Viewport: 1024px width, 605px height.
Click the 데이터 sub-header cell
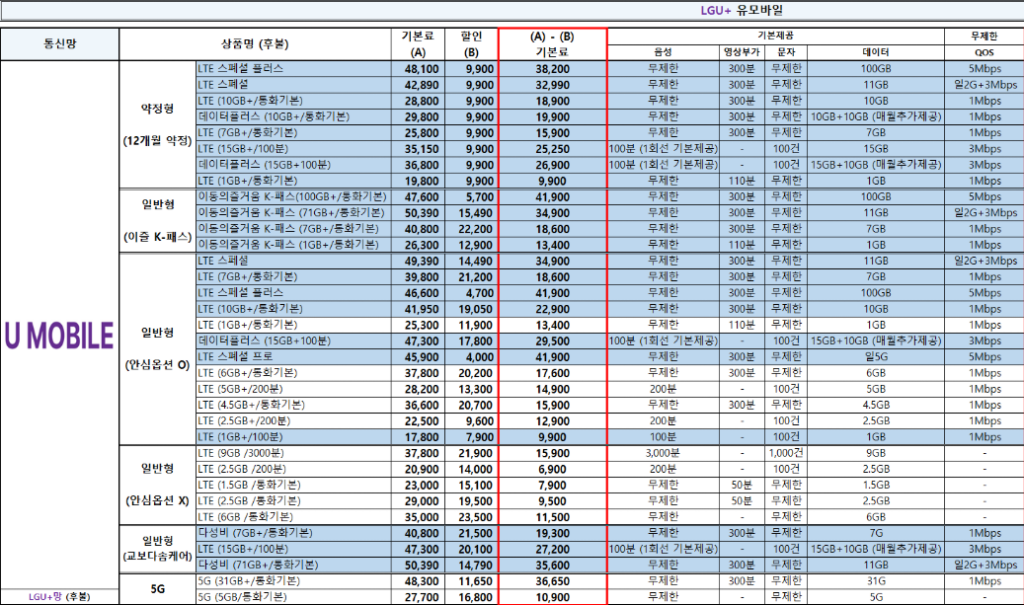875,52
